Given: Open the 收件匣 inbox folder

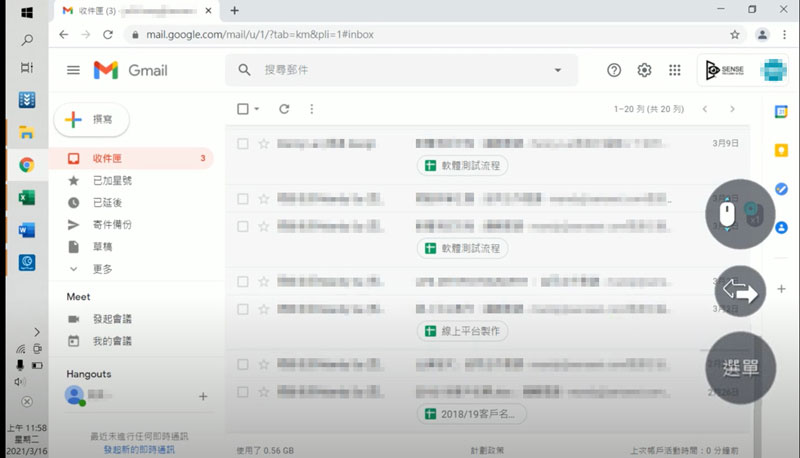Looking at the screenshot, I should coord(132,158).
